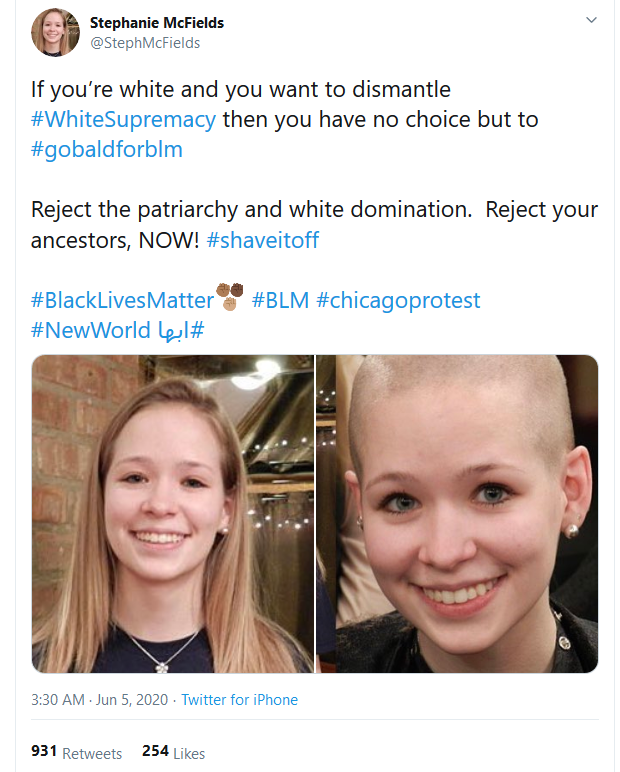Open the @StephMcFields handle link

[x=145, y=43]
